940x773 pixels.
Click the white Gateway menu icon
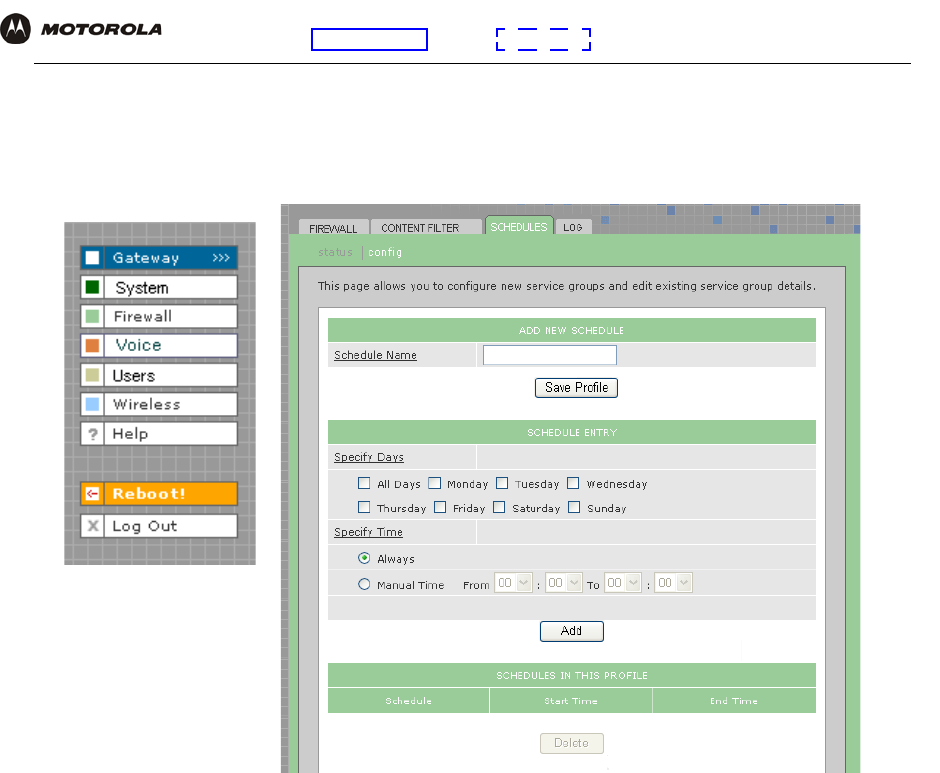pyautogui.click(x=92, y=258)
